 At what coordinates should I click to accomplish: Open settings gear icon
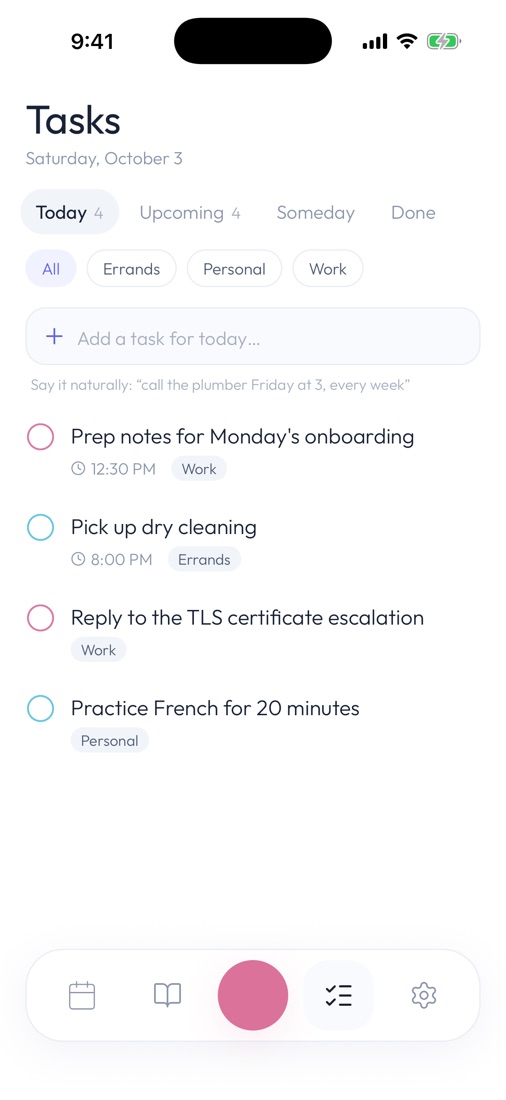pyautogui.click(x=424, y=995)
